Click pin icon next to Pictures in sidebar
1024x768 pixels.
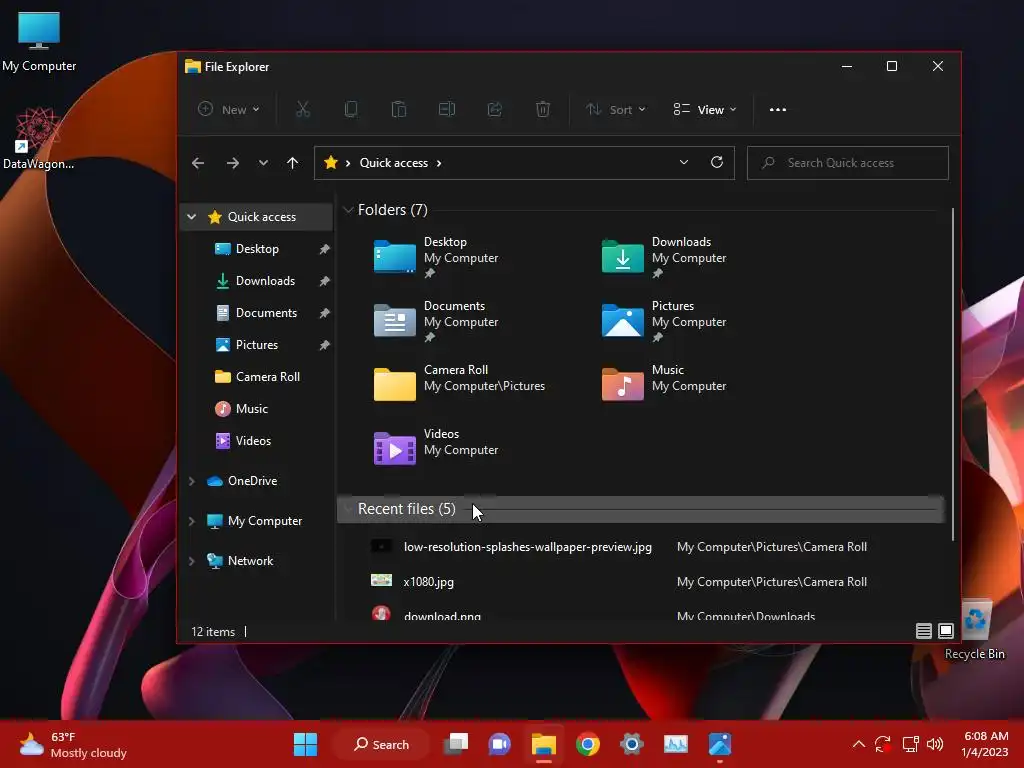(324, 345)
